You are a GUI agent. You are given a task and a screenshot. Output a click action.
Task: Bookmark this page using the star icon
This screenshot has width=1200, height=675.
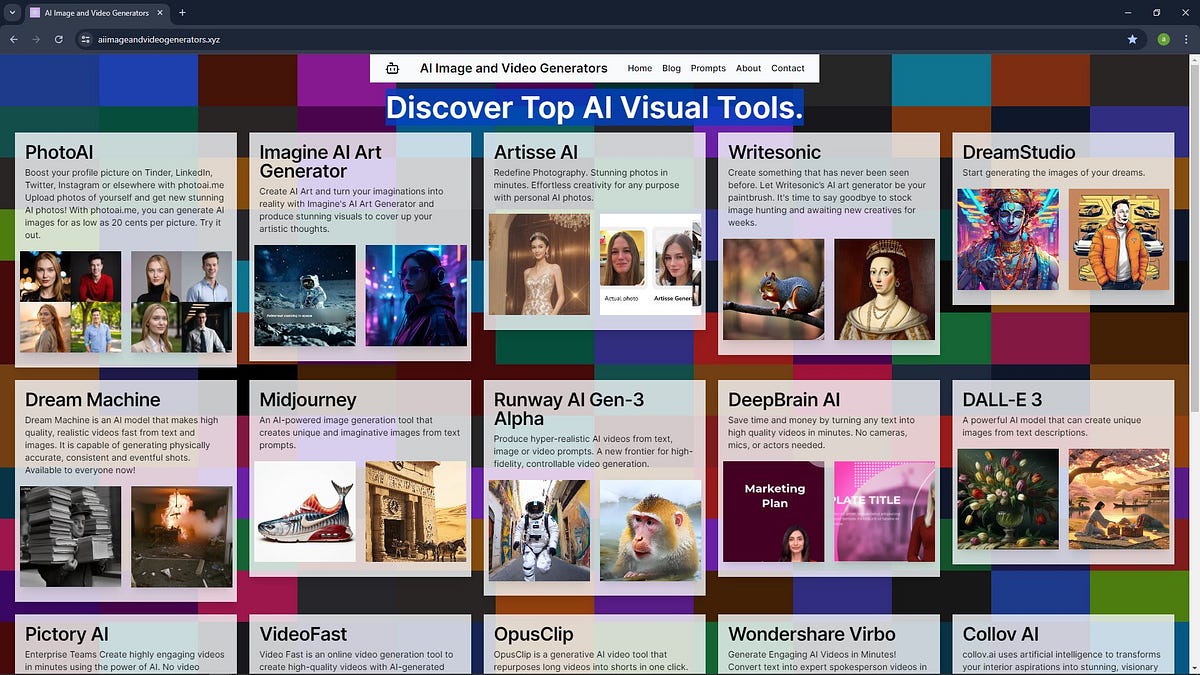pos(1132,39)
